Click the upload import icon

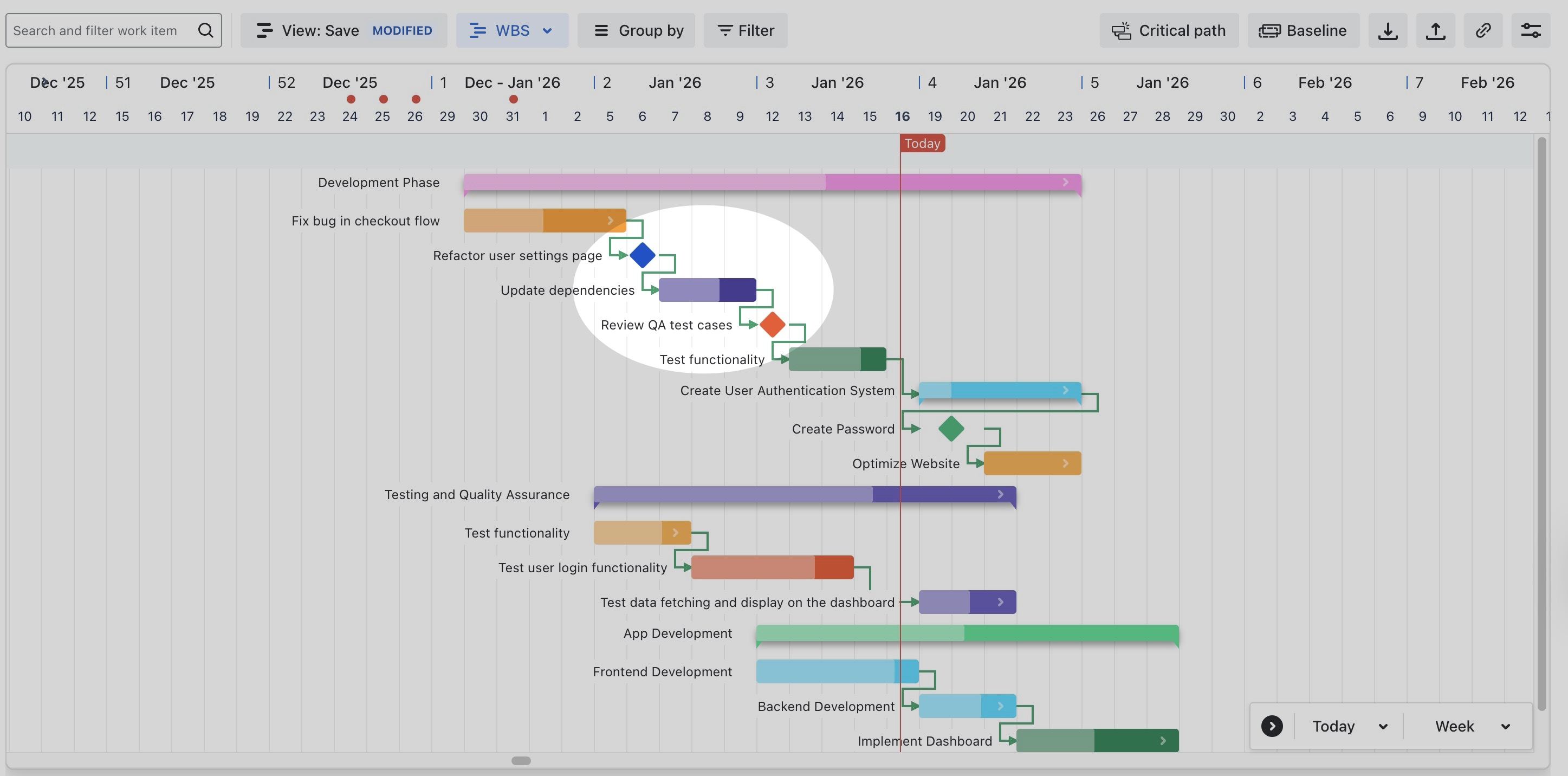pos(1435,30)
